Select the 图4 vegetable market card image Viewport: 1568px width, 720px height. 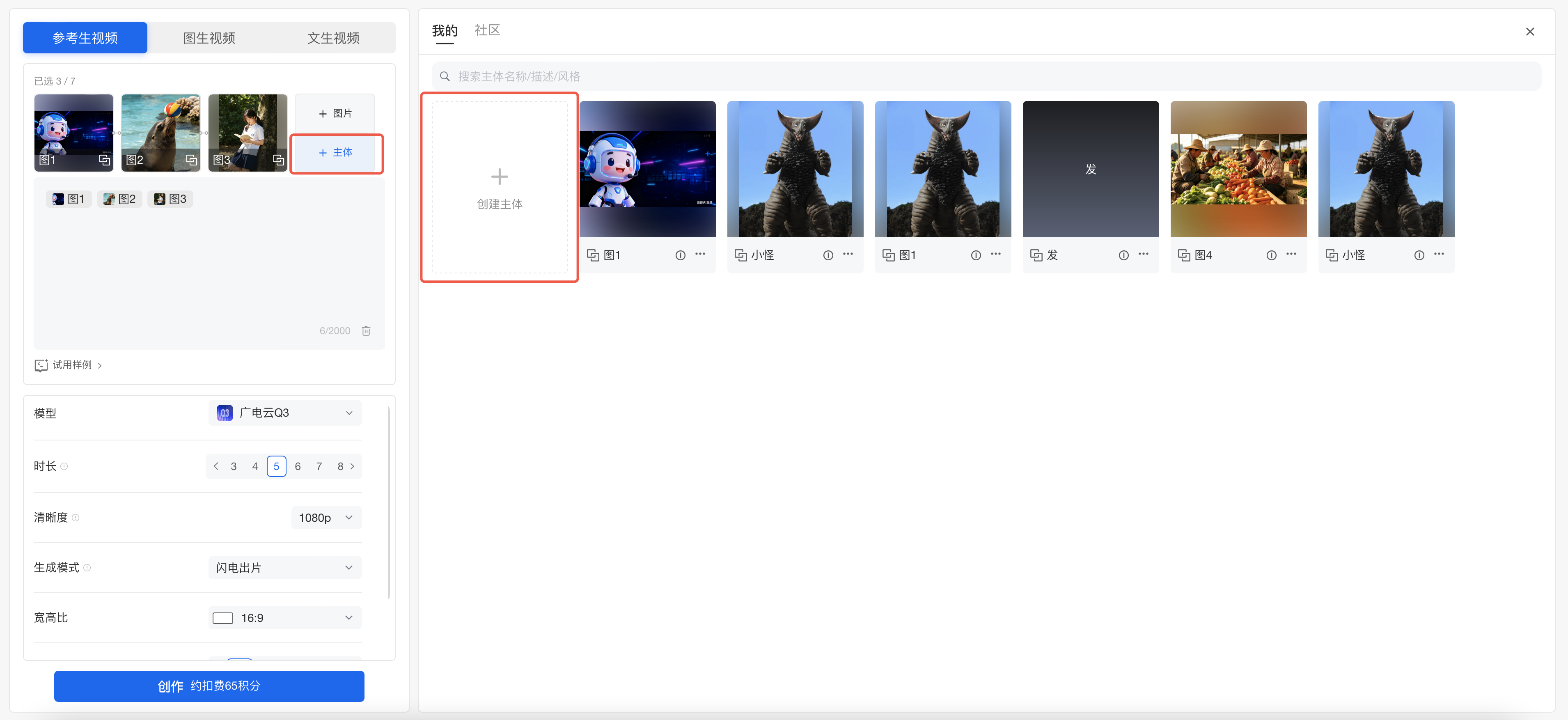(1239, 169)
